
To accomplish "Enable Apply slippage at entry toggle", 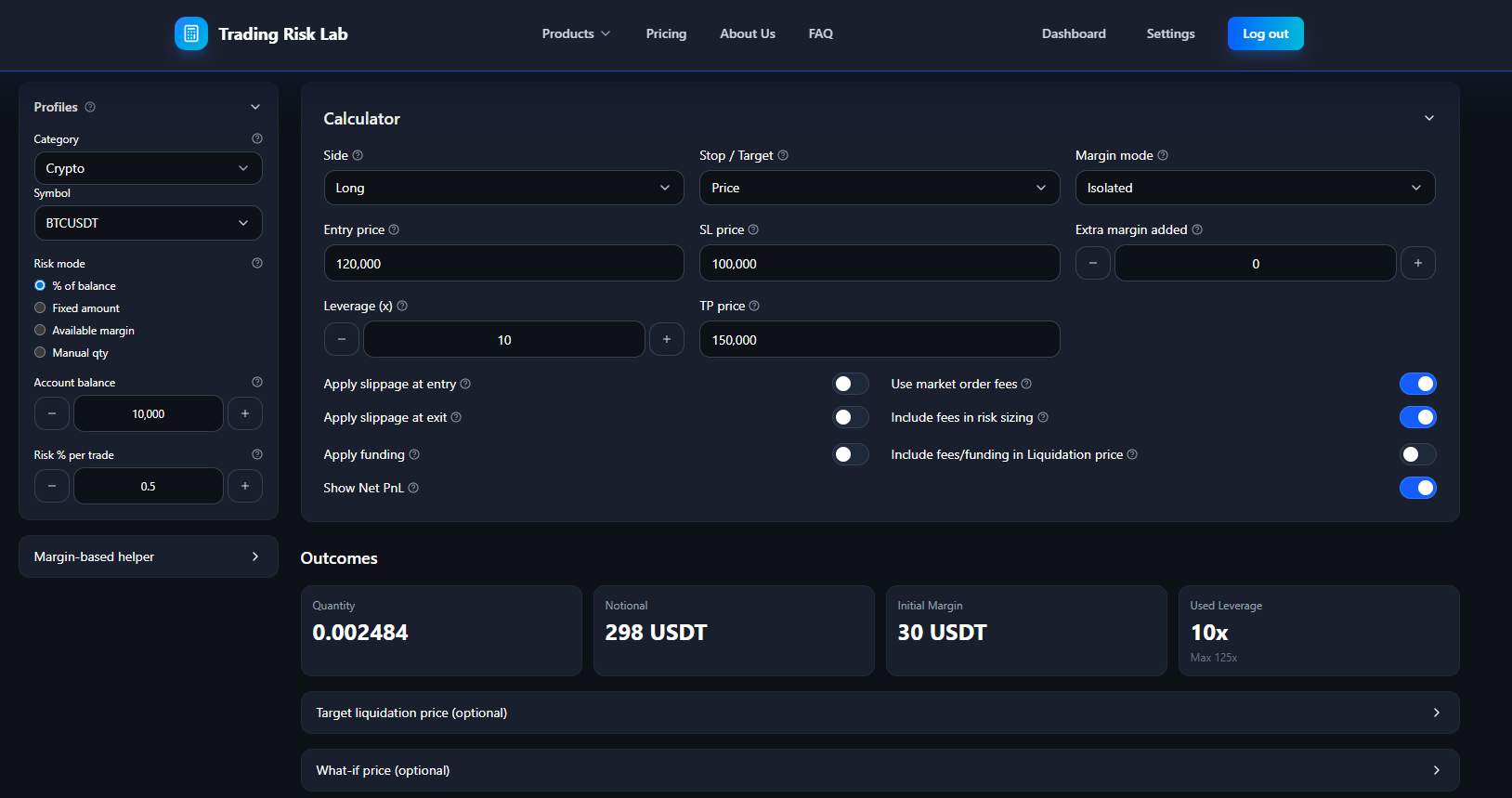I will (x=850, y=384).
